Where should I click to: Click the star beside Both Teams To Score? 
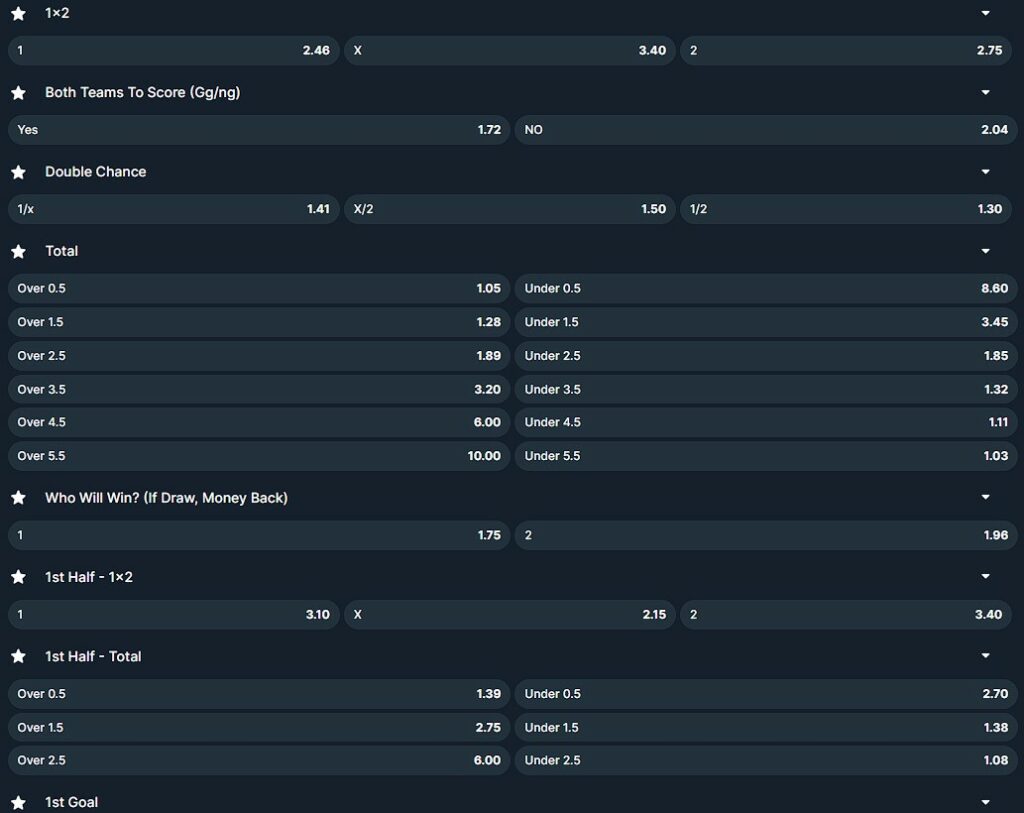click(18, 91)
